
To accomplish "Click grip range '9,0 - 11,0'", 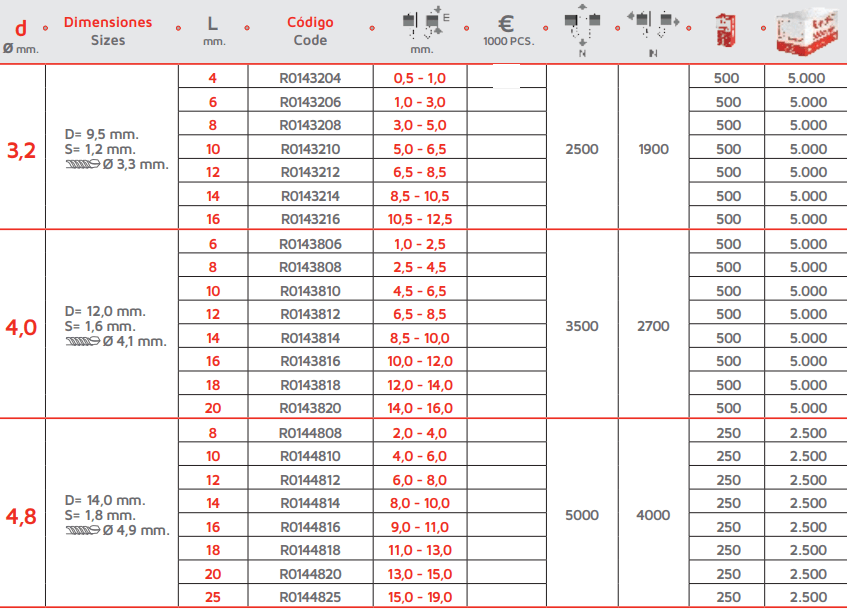I will click(x=420, y=527).
